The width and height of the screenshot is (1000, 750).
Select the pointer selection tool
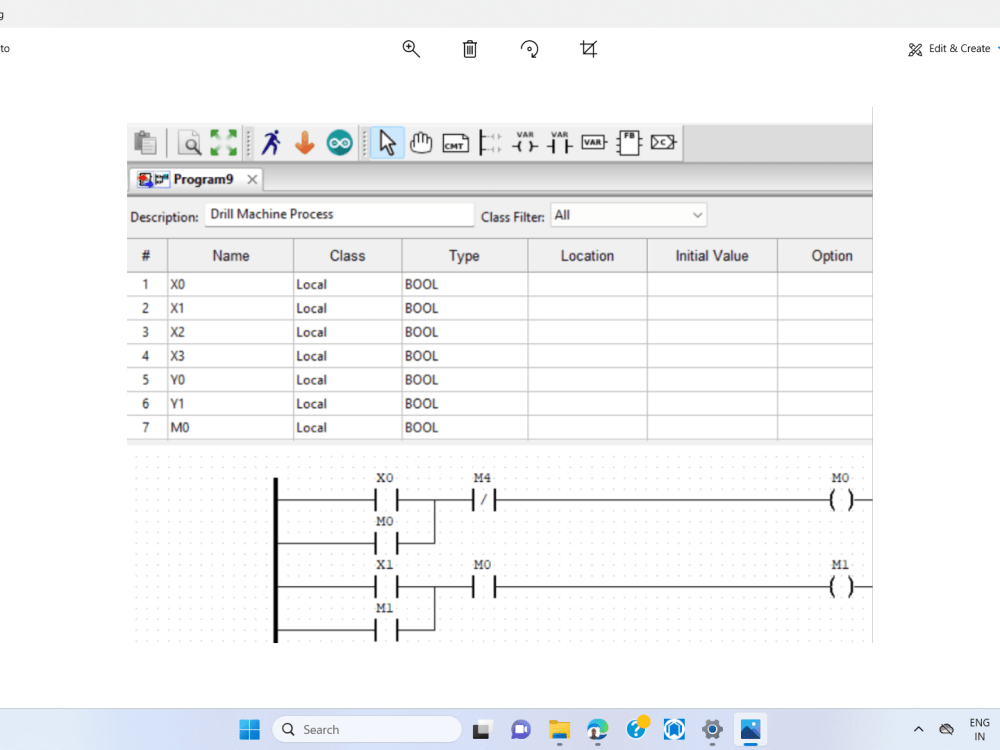(385, 142)
